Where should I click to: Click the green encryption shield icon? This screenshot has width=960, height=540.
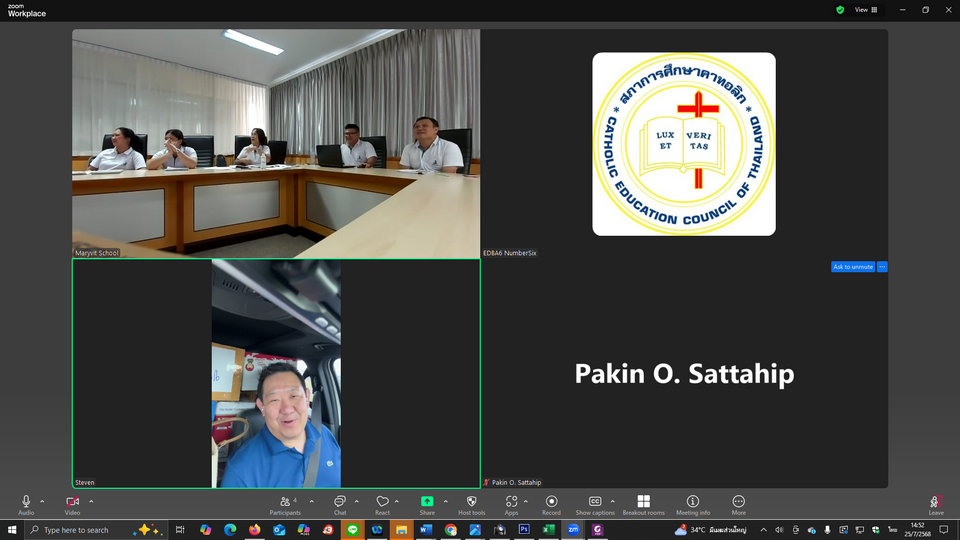(840, 10)
